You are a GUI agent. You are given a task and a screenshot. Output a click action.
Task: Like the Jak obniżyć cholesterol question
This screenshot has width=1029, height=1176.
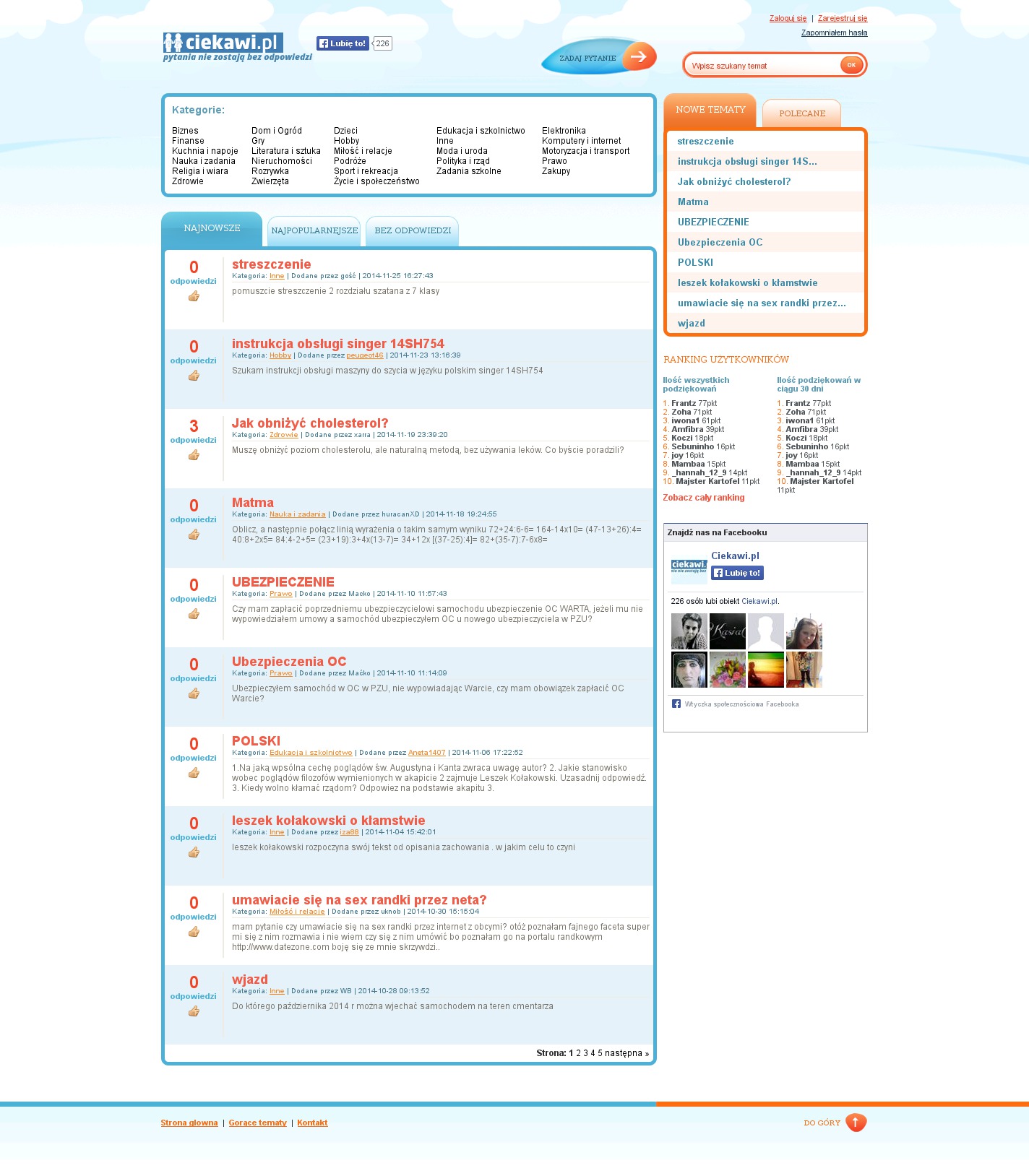(194, 455)
